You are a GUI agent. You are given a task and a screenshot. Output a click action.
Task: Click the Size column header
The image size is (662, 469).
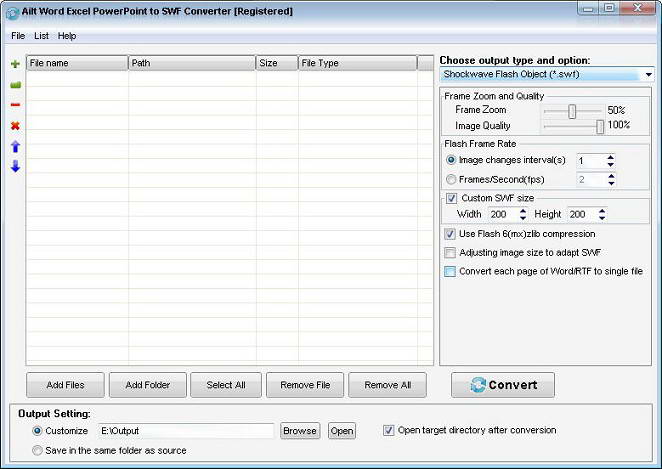pos(277,63)
